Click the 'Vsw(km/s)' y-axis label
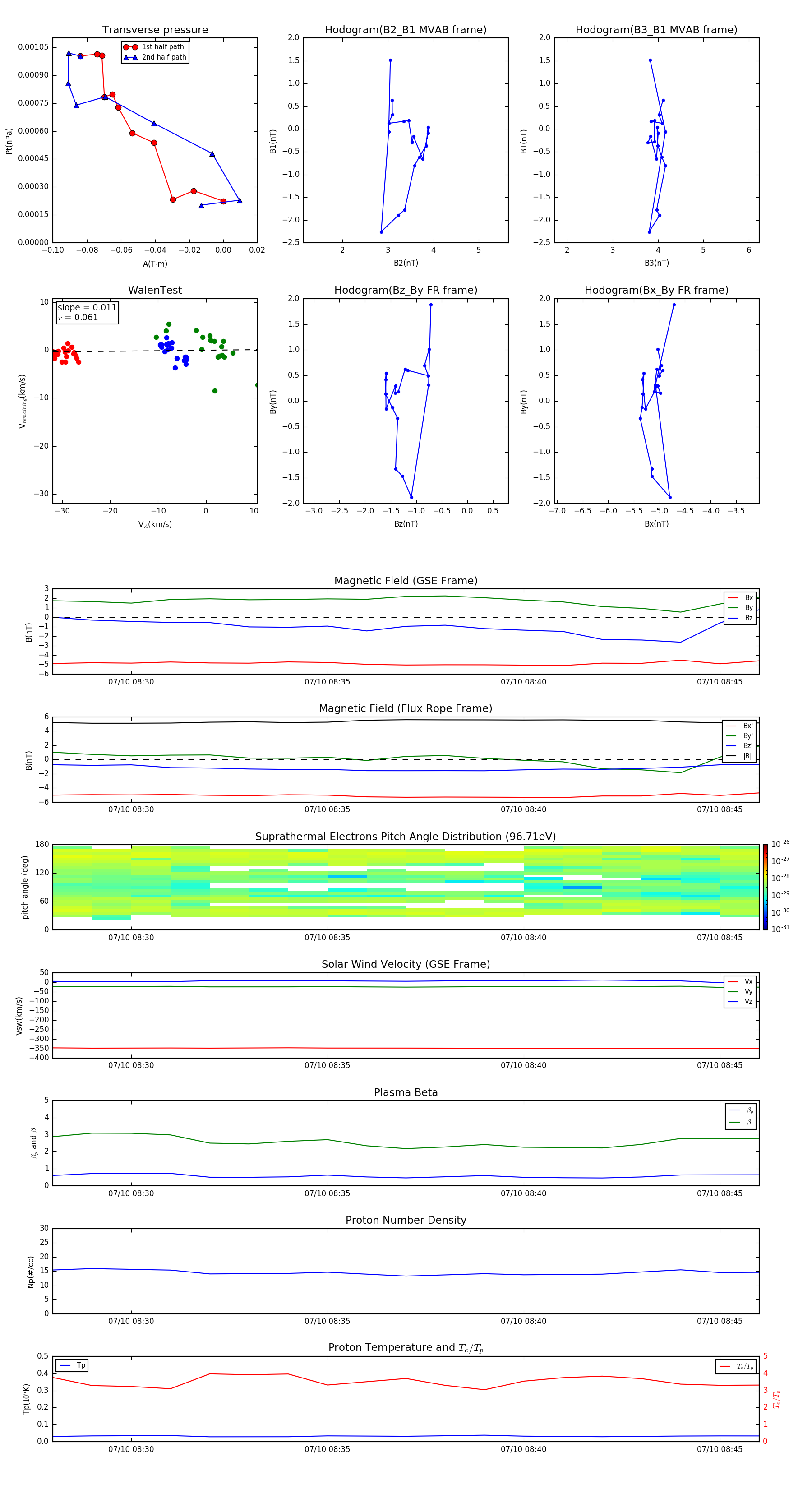Image resolution: width=812 pixels, height=1489 pixels. click(x=18, y=1016)
